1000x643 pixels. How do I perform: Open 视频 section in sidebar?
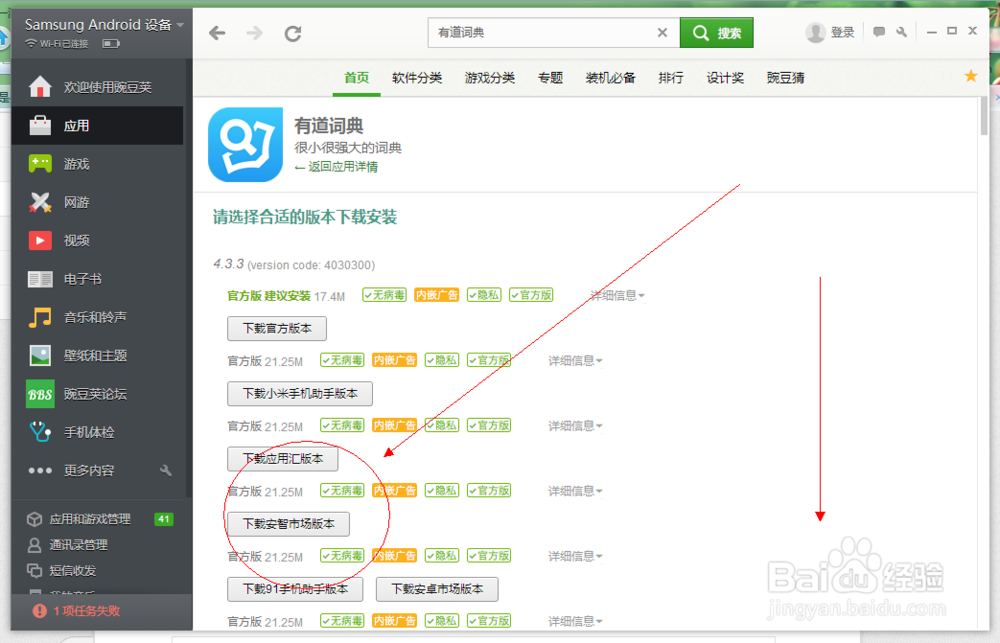coord(97,240)
